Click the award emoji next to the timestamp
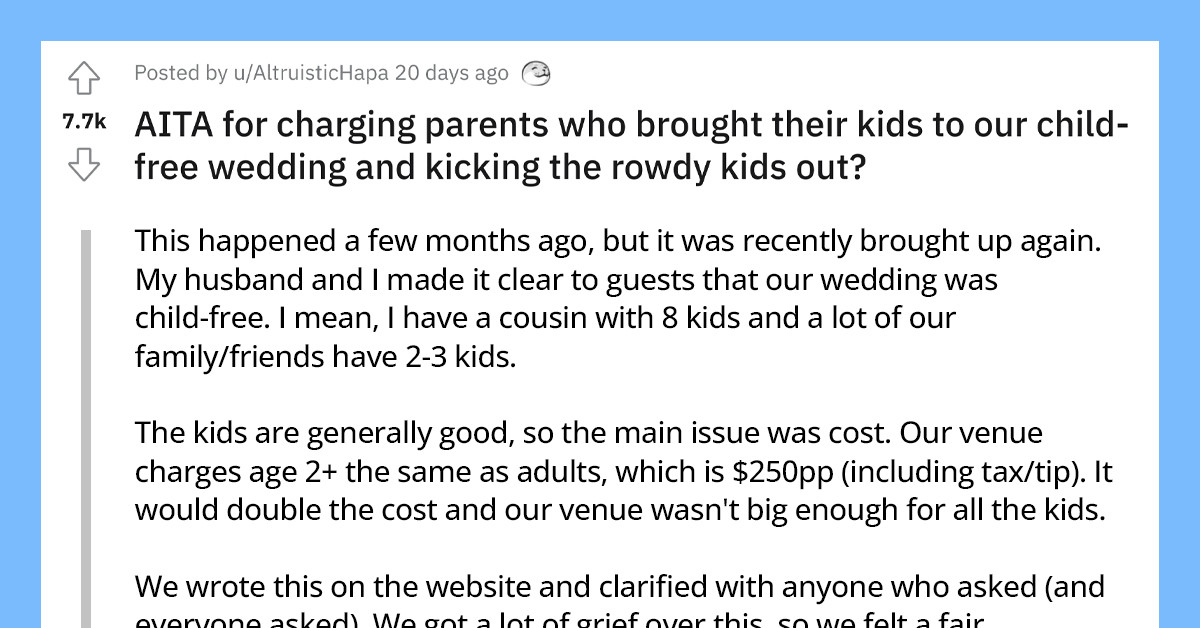The width and height of the screenshot is (1200, 628). (537, 73)
